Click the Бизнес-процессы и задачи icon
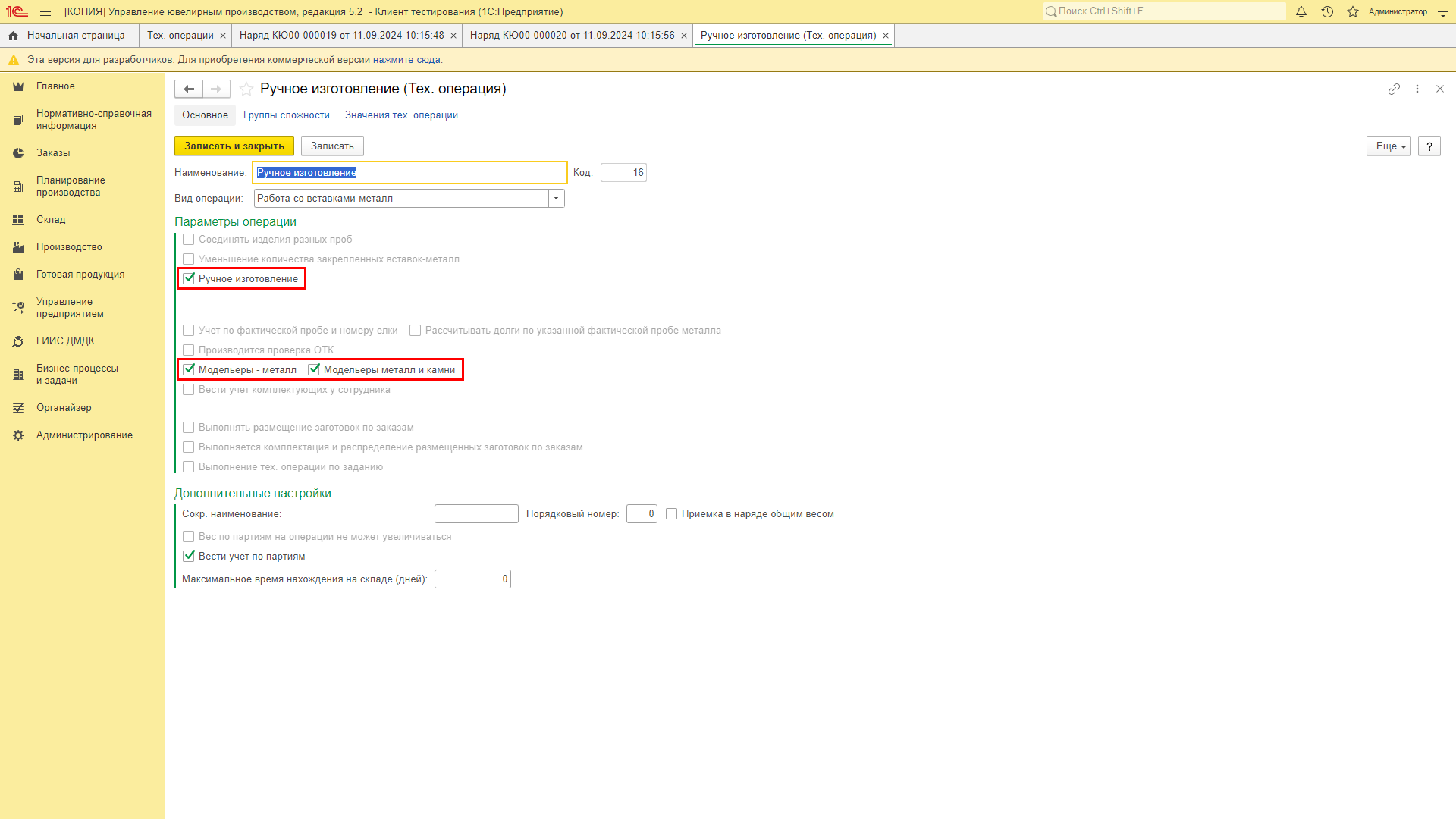The height and width of the screenshot is (819, 1456). coord(18,375)
